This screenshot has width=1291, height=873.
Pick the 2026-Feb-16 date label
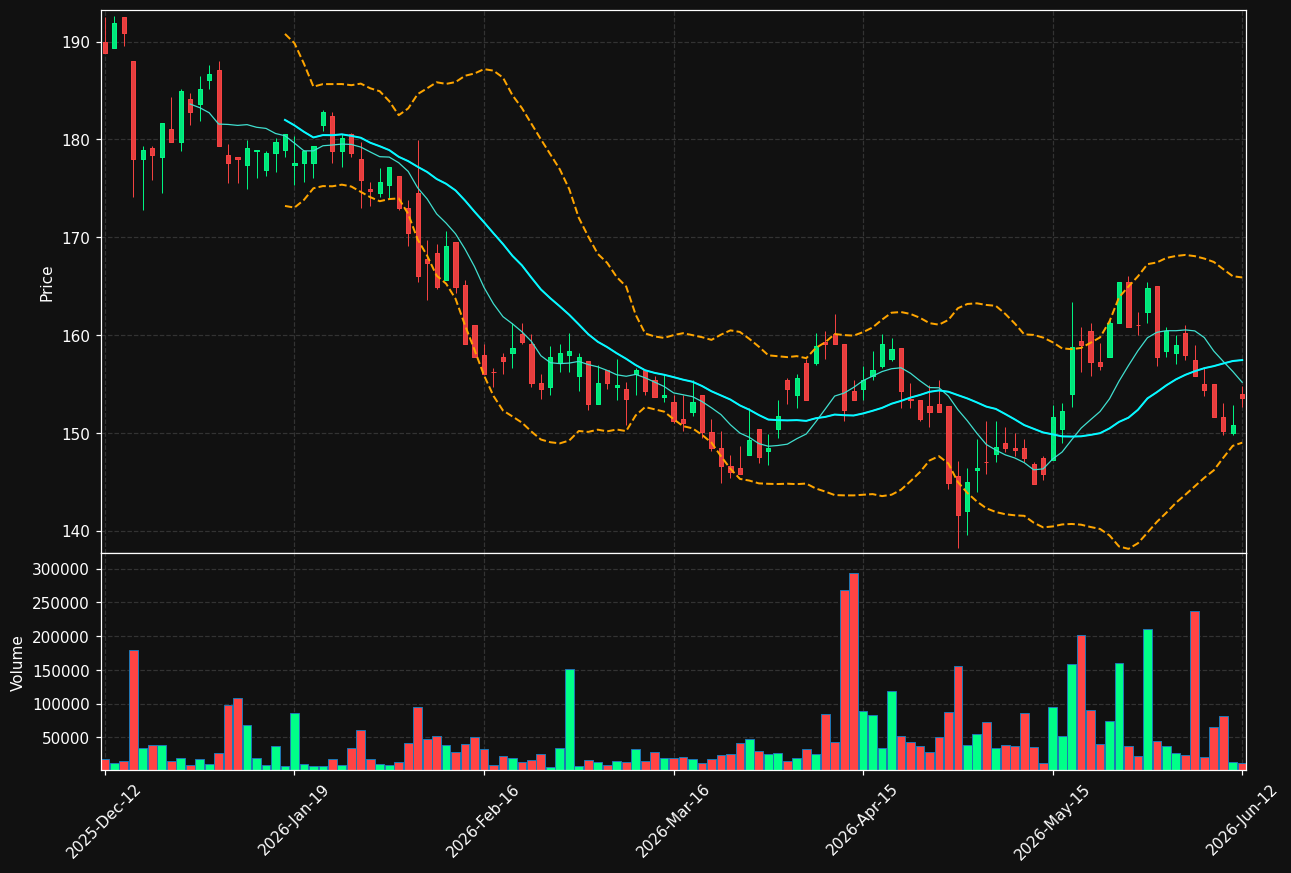[482, 820]
